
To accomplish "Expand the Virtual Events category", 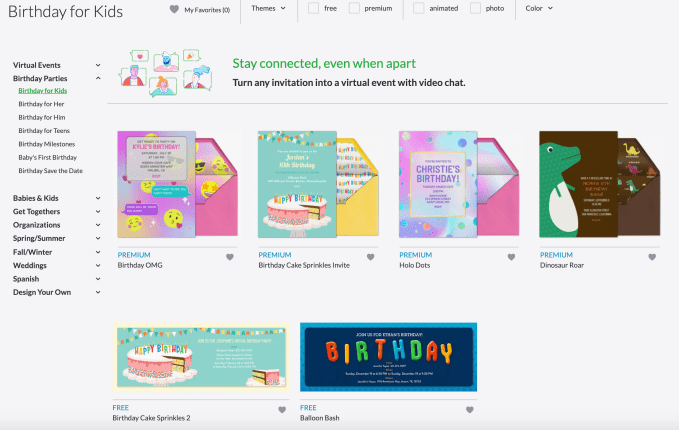I will coord(57,65).
